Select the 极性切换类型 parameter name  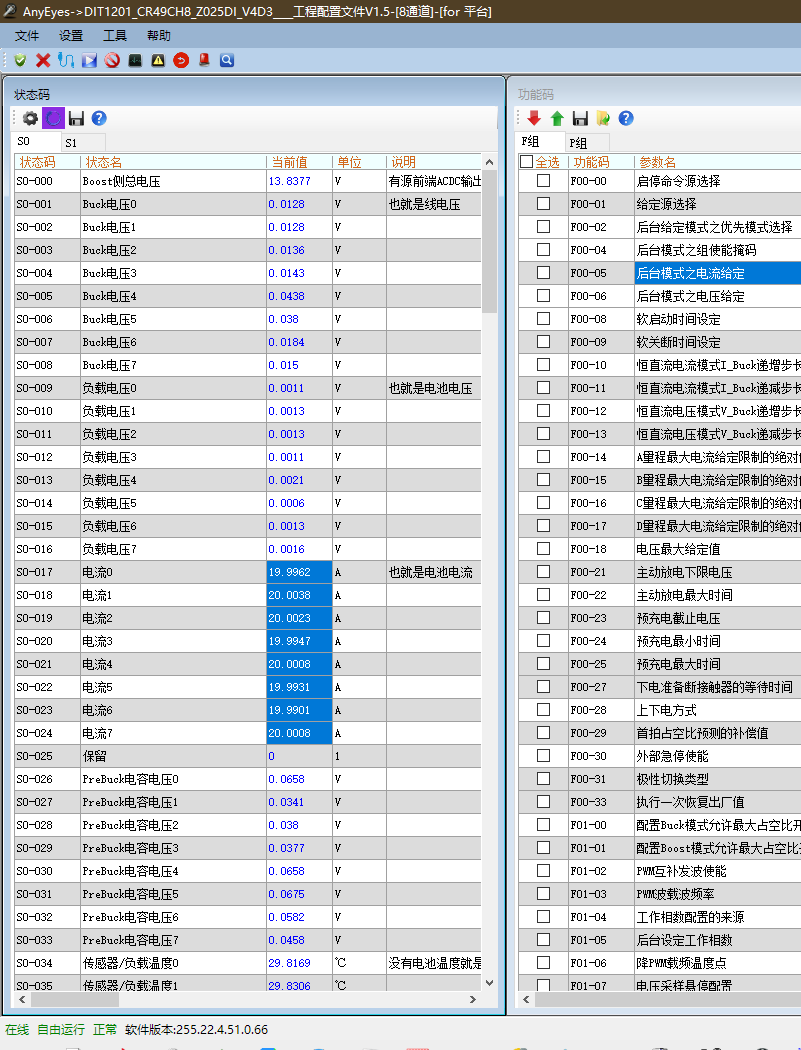(x=672, y=779)
